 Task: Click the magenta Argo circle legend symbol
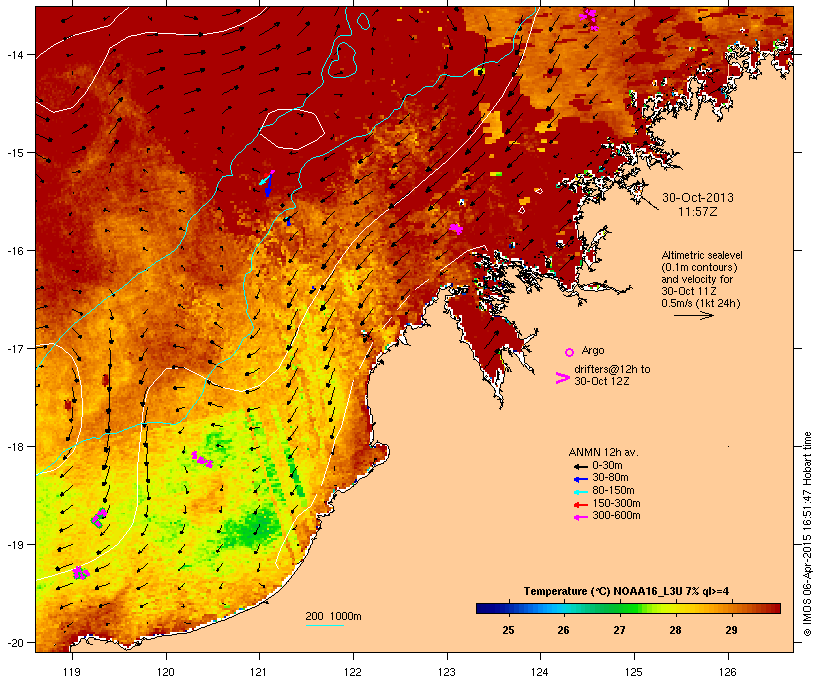tap(570, 353)
